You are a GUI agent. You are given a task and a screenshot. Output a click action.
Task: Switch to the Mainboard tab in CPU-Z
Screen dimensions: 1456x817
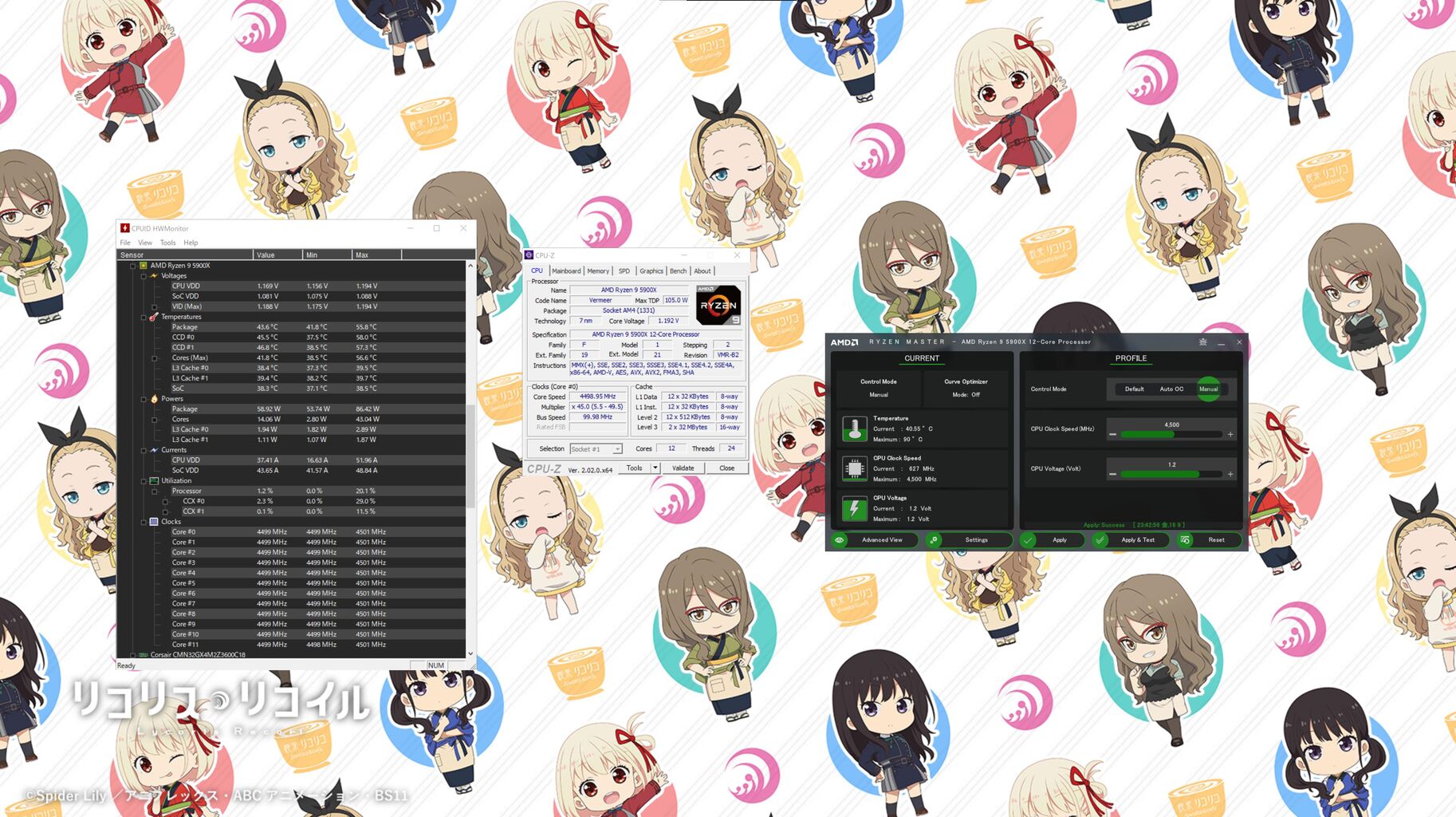tap(566, 271)
